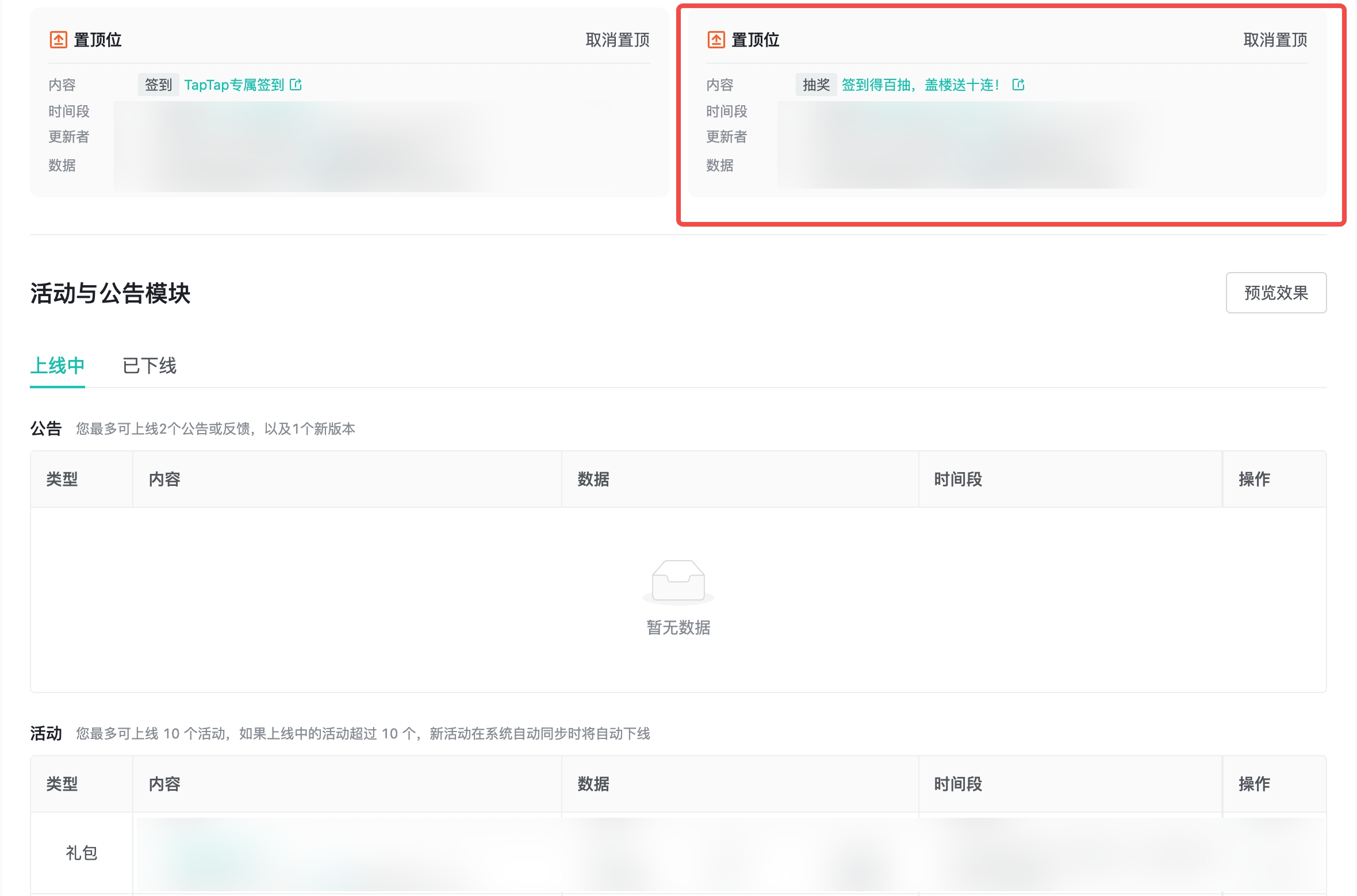Switch to the 已下线 tab

149,366
